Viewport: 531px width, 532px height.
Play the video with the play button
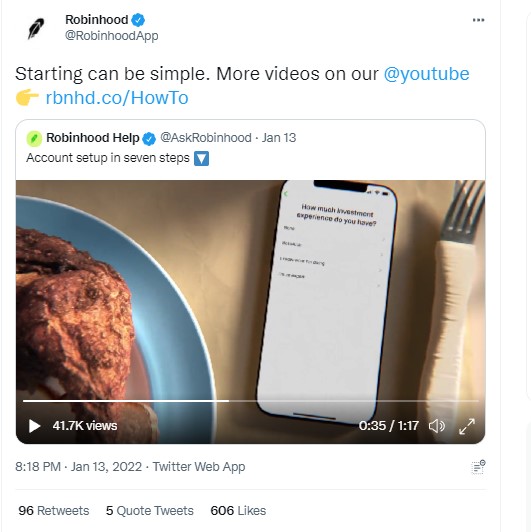(34, 426)
